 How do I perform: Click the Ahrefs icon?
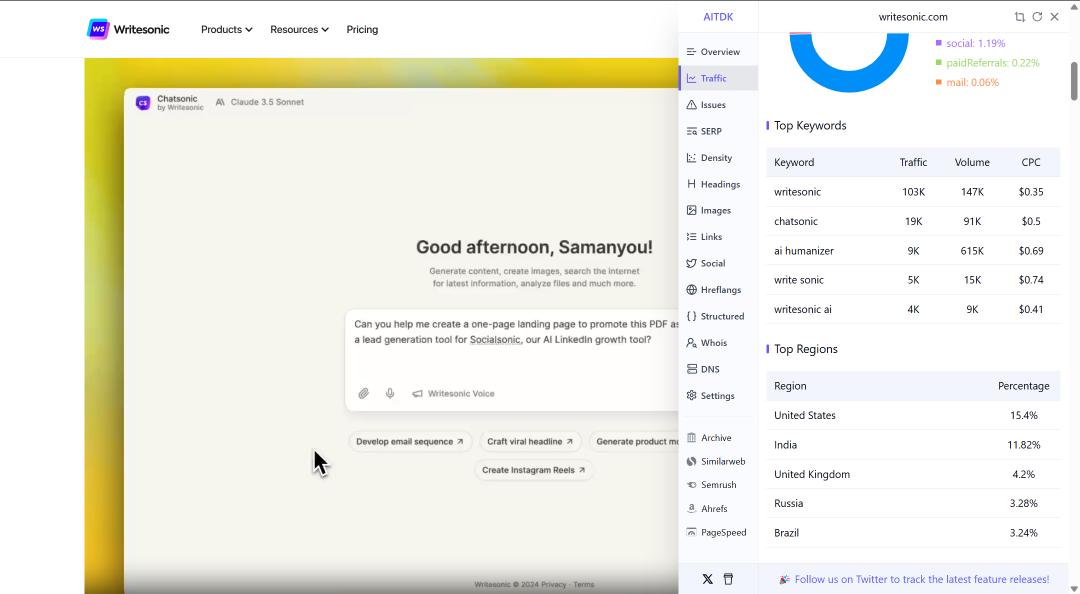pyautogui.click(x=692, y=509)
